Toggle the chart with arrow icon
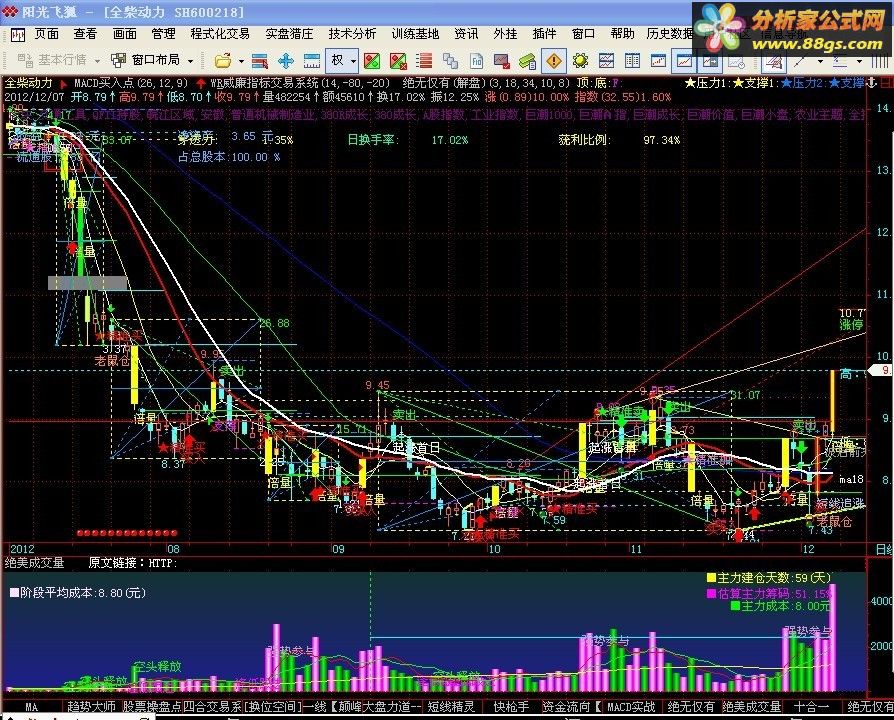The width and height of the screenshot is (894, 720). 710,61
